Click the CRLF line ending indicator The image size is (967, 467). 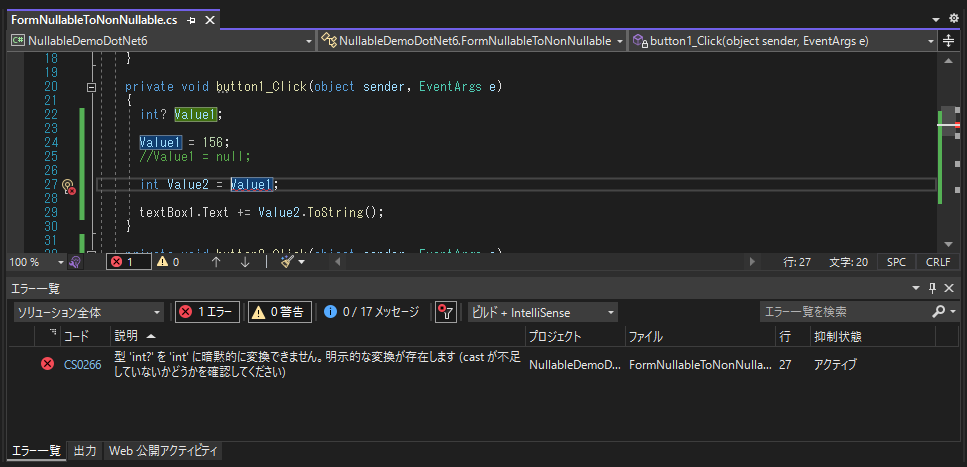[938, 262]
